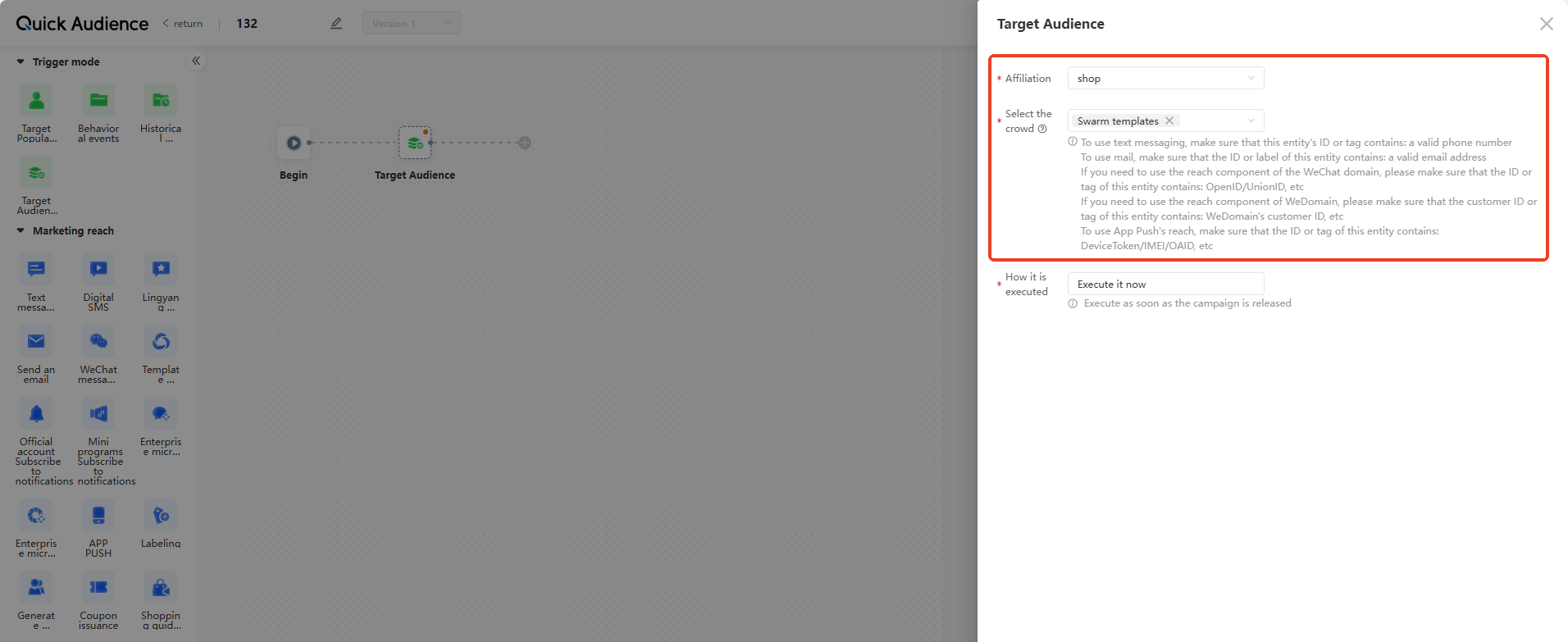Select the Enterprise micro icon beside APP PUSH

pyautogui.click(x=36, y=515)
